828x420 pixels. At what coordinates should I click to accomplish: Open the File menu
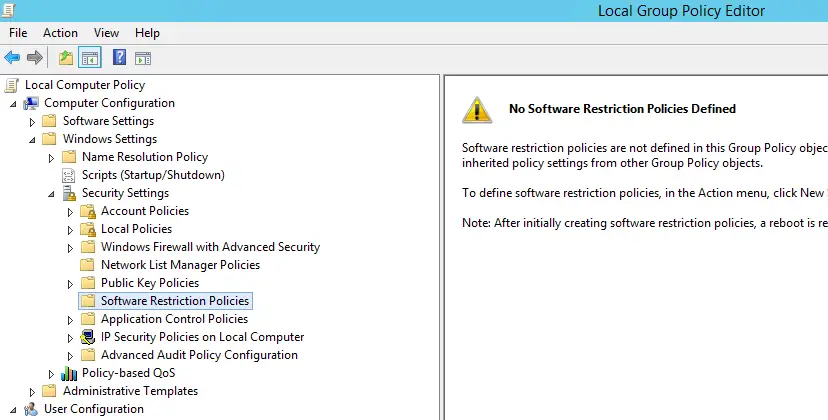[x=18, y=33]
